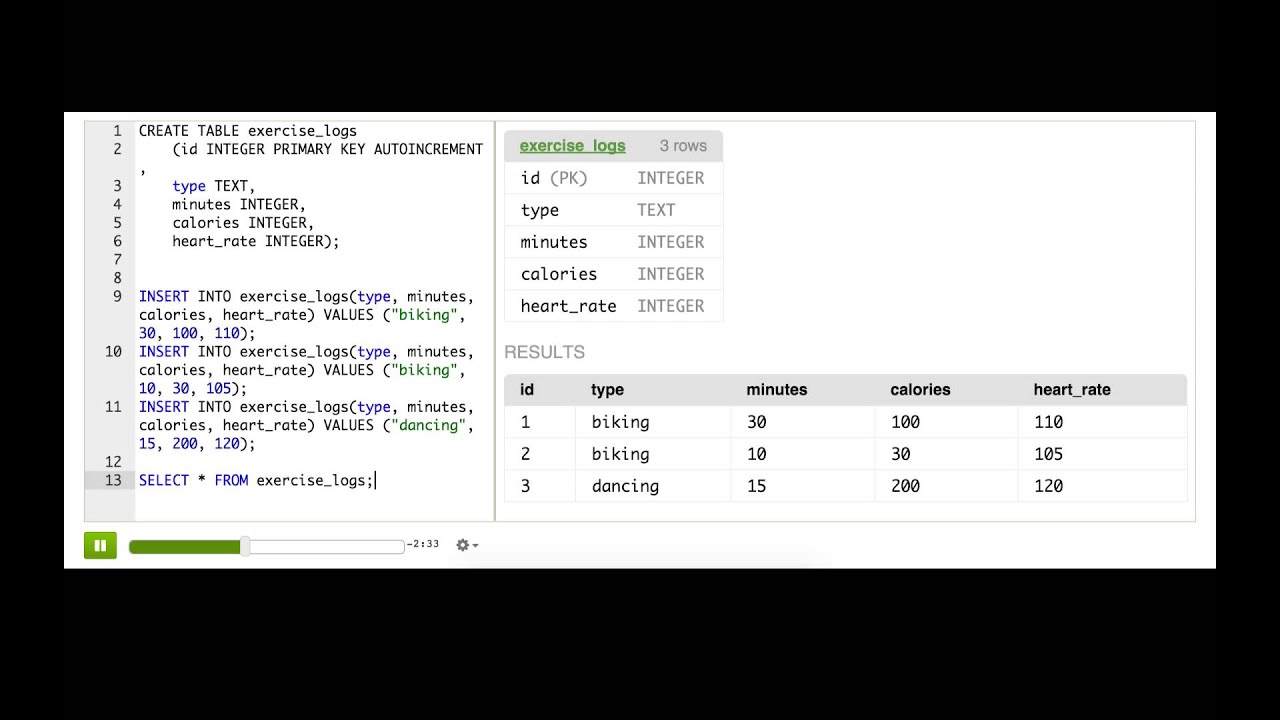Image resolution: width=1280 pixels, height=720 pixels.
Task: Click the SELECT * FROM line of code
Action: (255, 481)
